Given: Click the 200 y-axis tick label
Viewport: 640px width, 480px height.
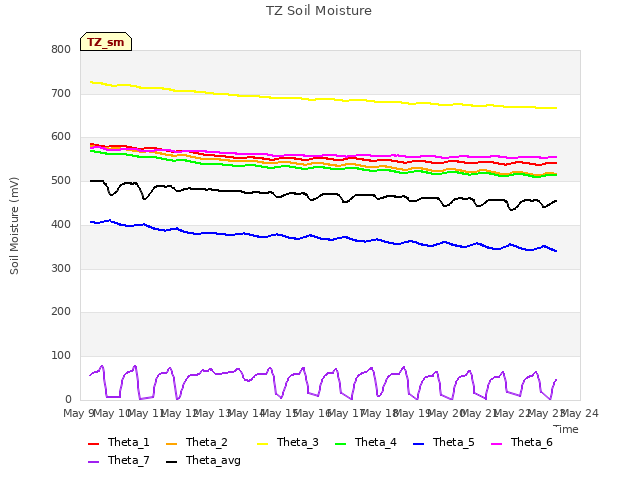Looking at the screenshot, I should coord(61,312).
